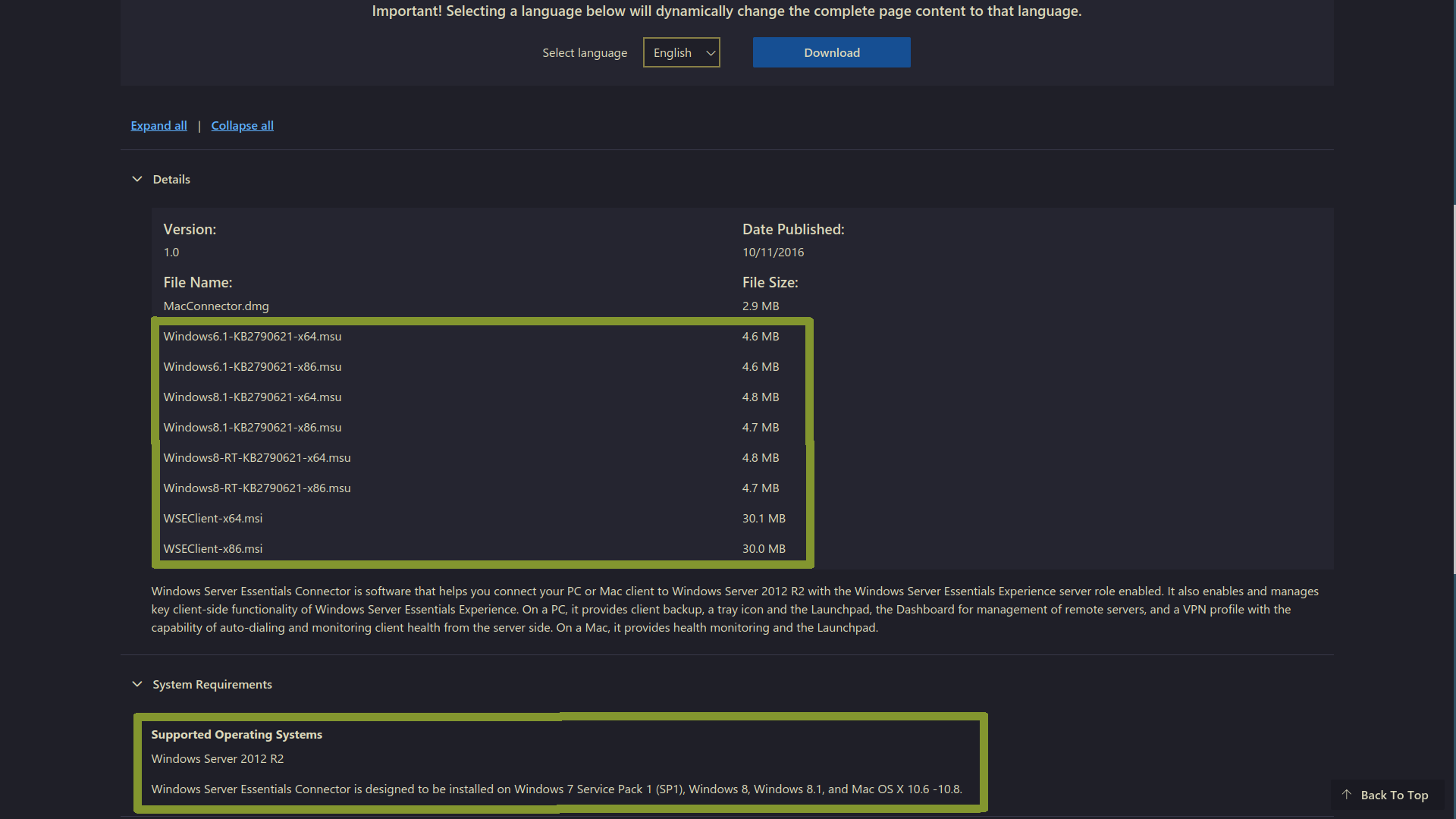Collapse the System Requirements section chevron
The width and height of the screenshot is (1456, 819).
tap(137, 684)
